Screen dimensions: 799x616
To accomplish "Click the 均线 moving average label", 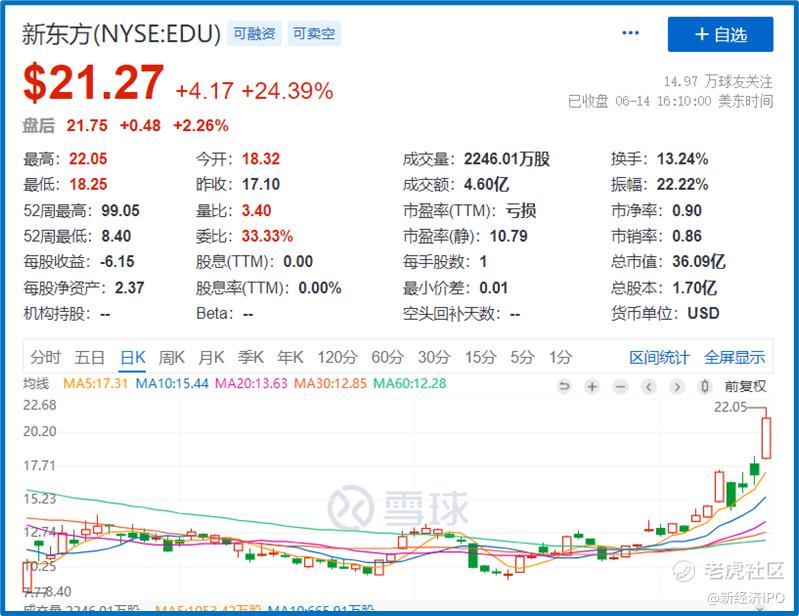I will [x=36, y=383].
